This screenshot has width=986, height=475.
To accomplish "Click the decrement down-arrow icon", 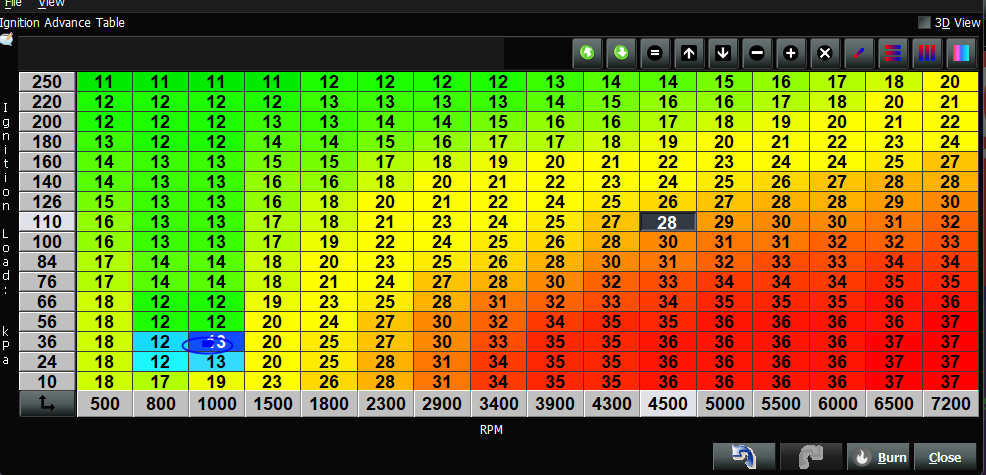I will click(x=723, y=53).
